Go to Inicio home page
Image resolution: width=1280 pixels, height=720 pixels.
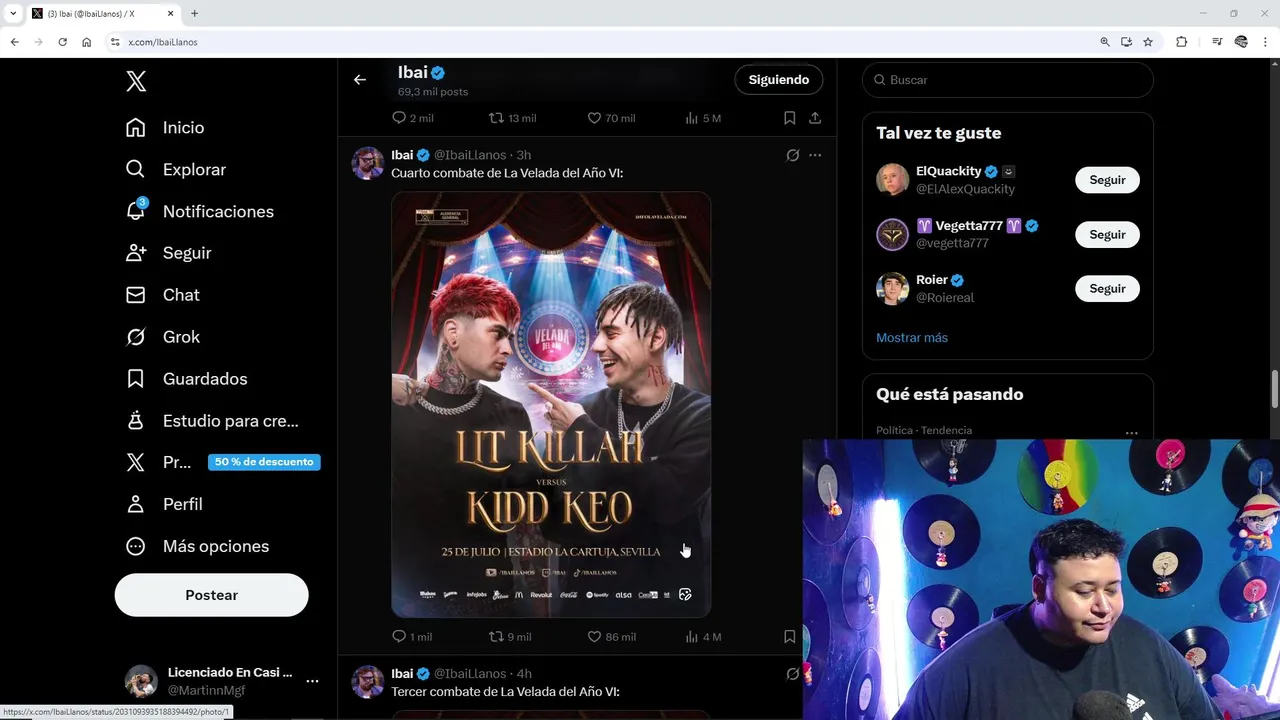[x=165, y=128]
